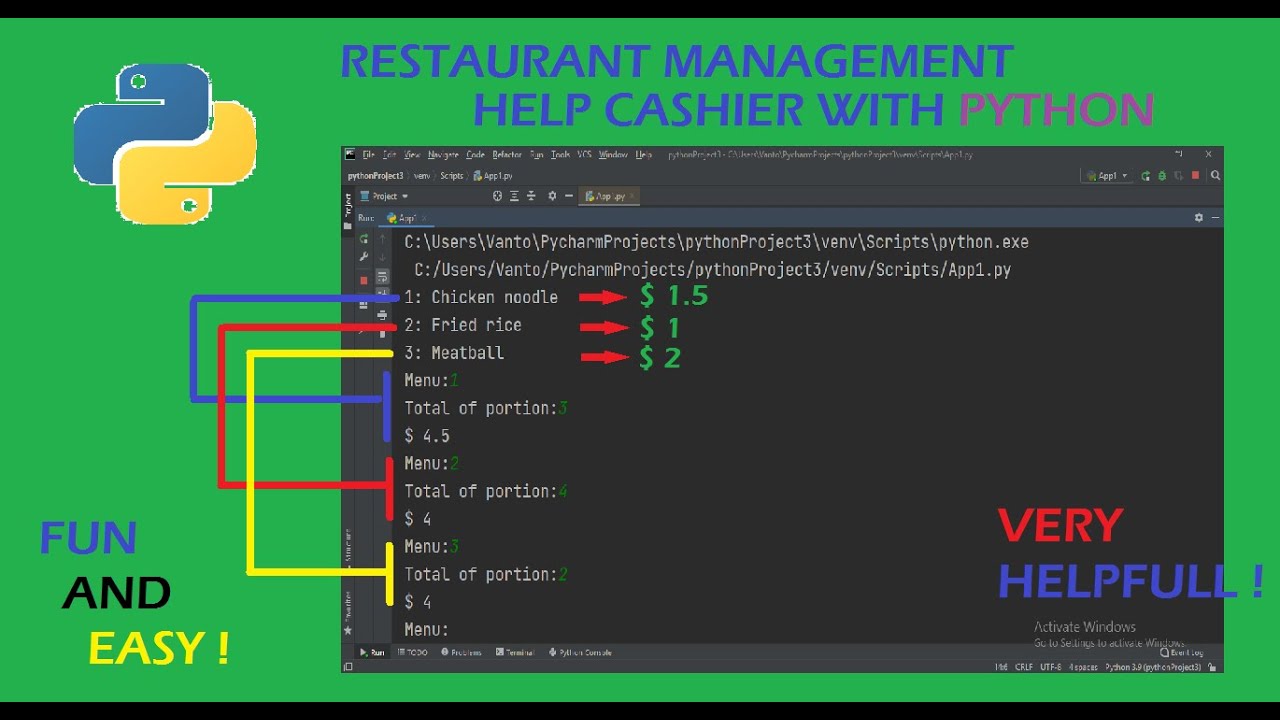This screenshot has height=720, width=1280.
Task: Open the TODO tool window tab
Action: [x=412, y=652]
